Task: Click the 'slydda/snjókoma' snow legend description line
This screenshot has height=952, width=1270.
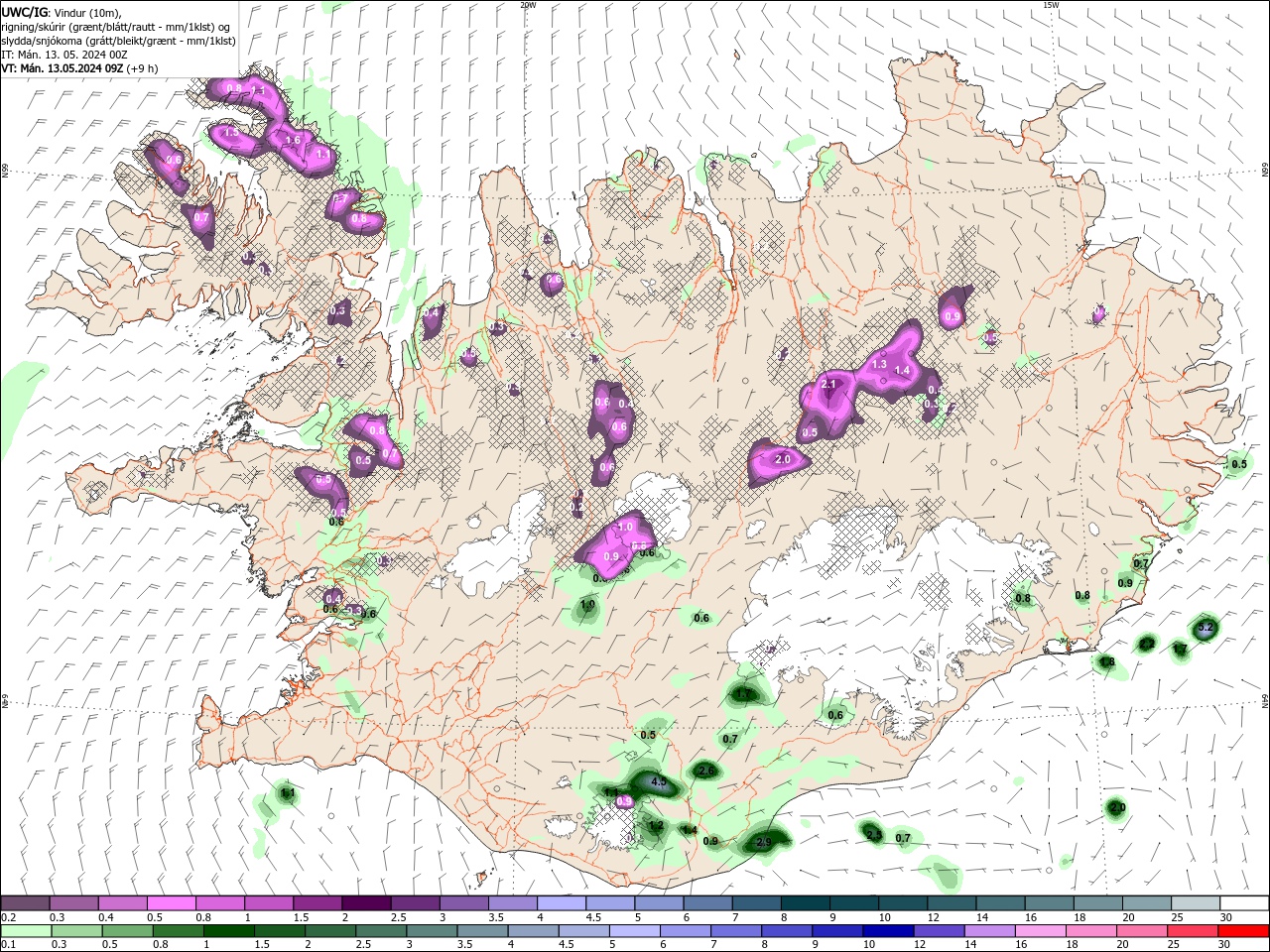Action: [118, 41]
